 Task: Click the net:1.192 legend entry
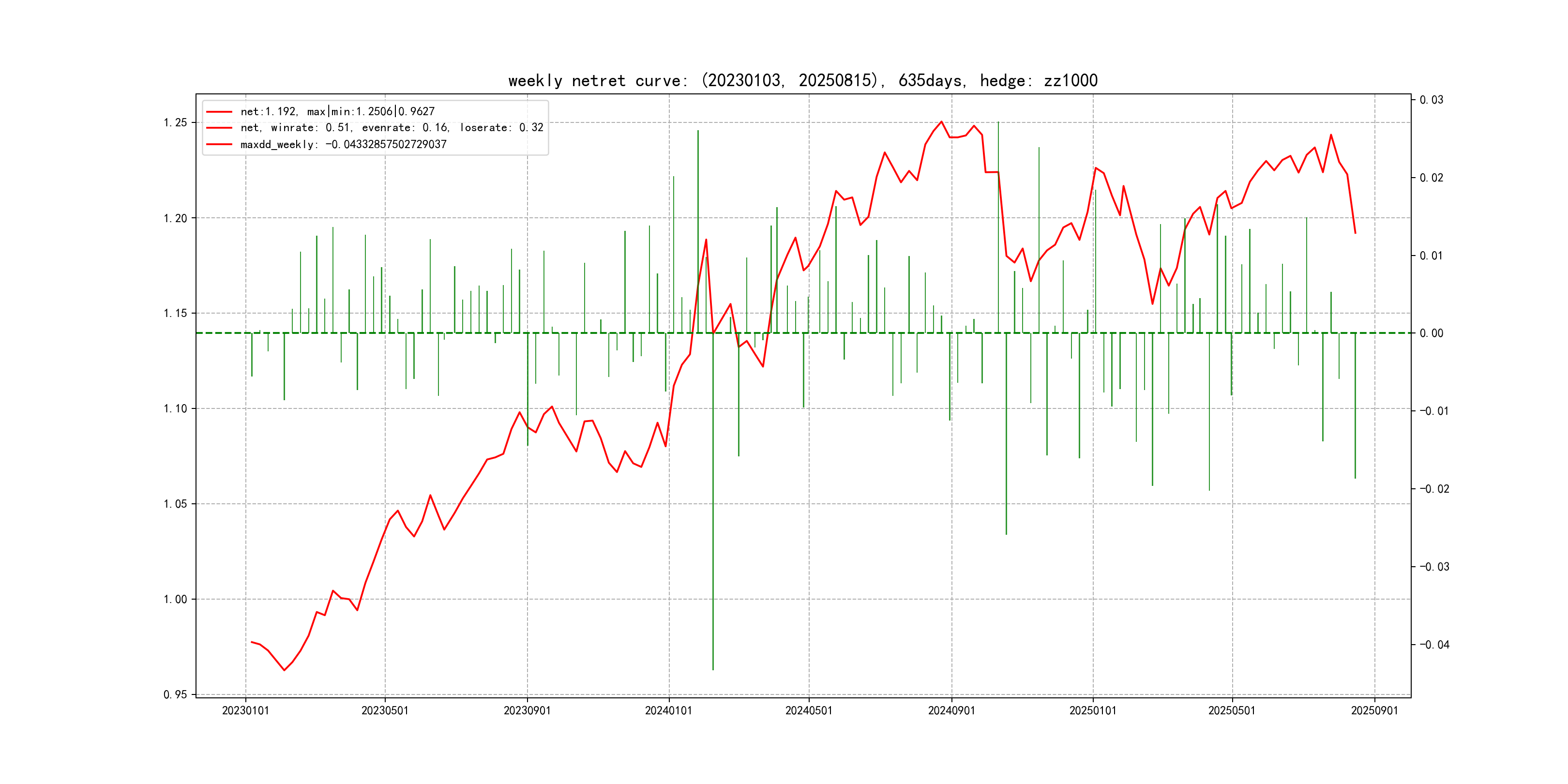point(337,111)
